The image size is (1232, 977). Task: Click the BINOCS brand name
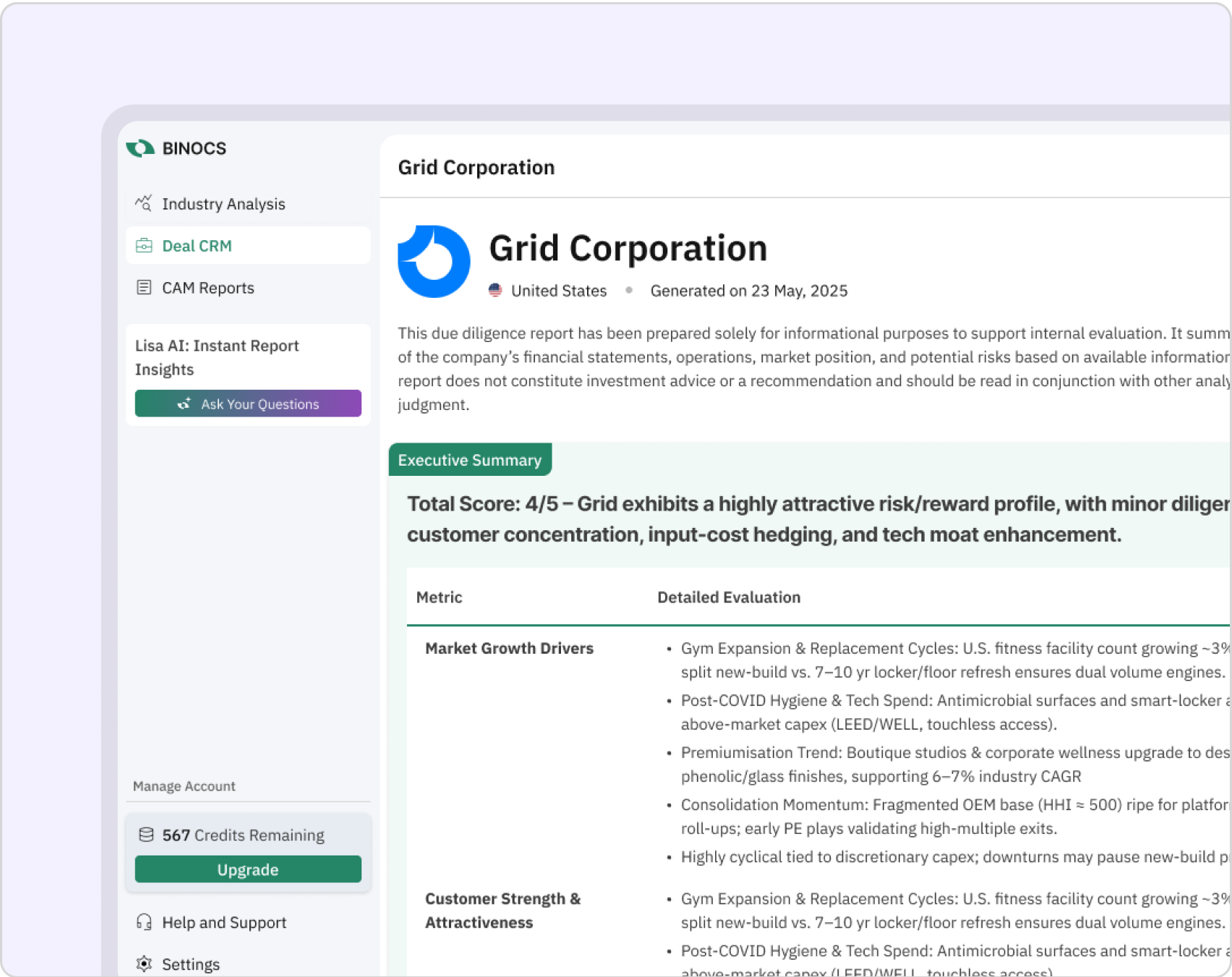point(194,148)
